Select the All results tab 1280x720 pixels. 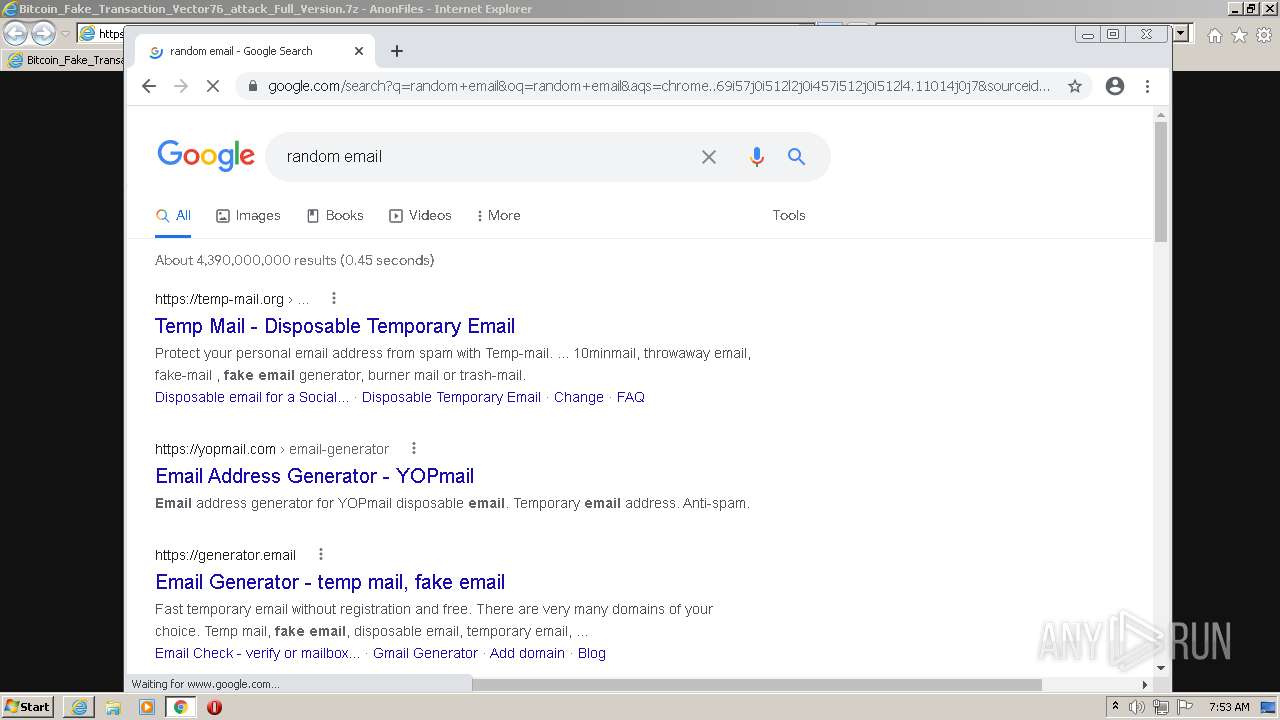[173, 215]
